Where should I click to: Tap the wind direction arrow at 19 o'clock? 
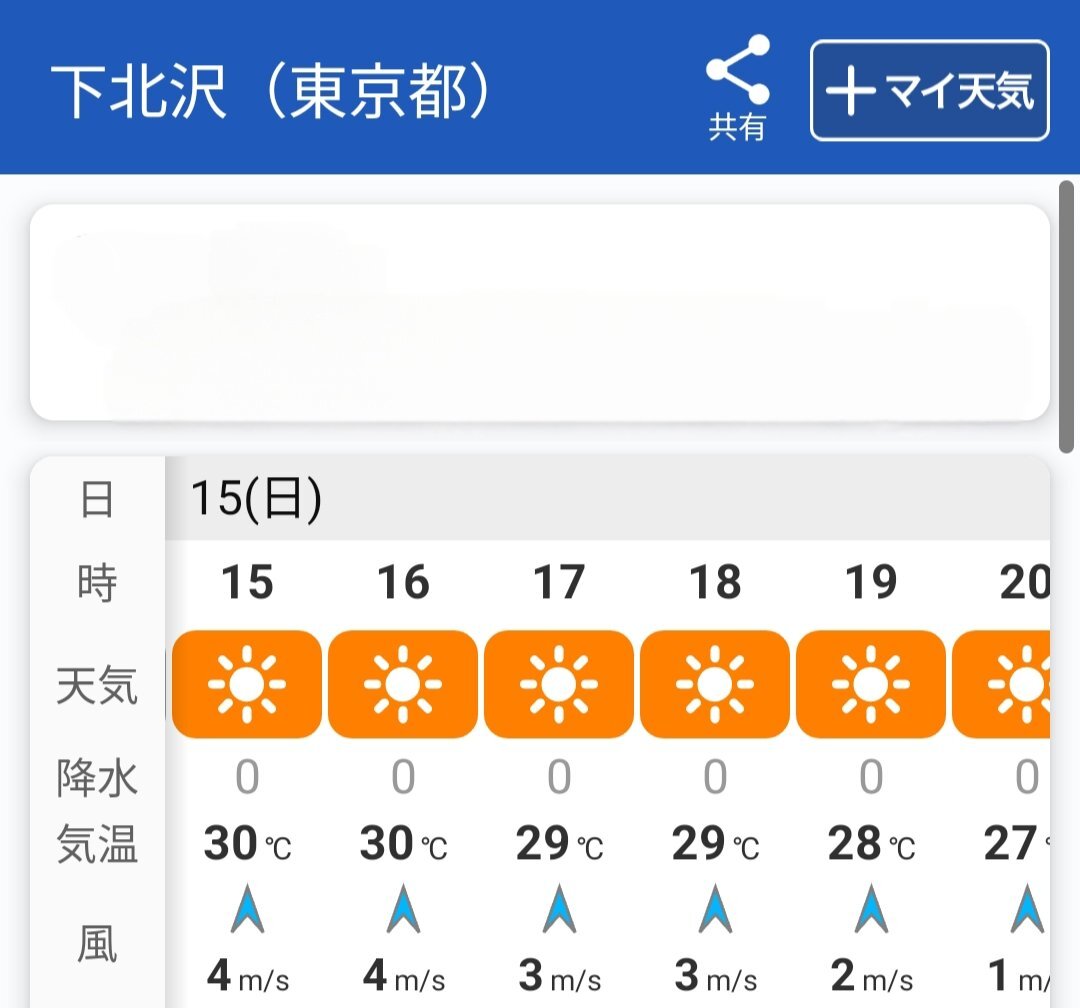871,909
